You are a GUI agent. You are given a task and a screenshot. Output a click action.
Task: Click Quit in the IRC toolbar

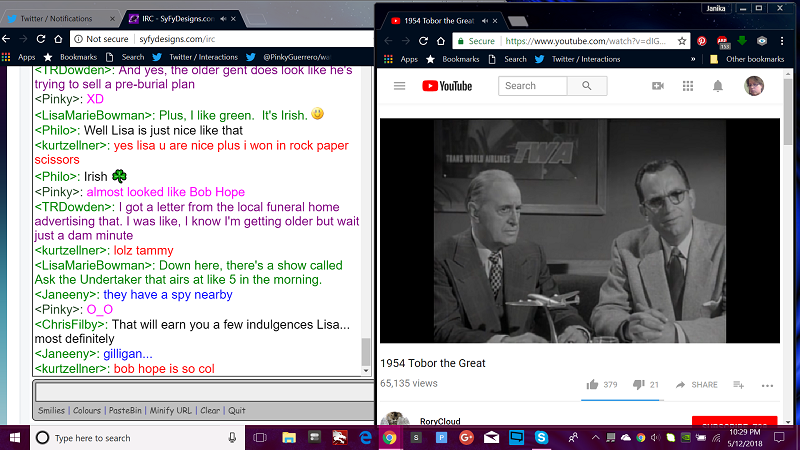(x=237, y=411)
